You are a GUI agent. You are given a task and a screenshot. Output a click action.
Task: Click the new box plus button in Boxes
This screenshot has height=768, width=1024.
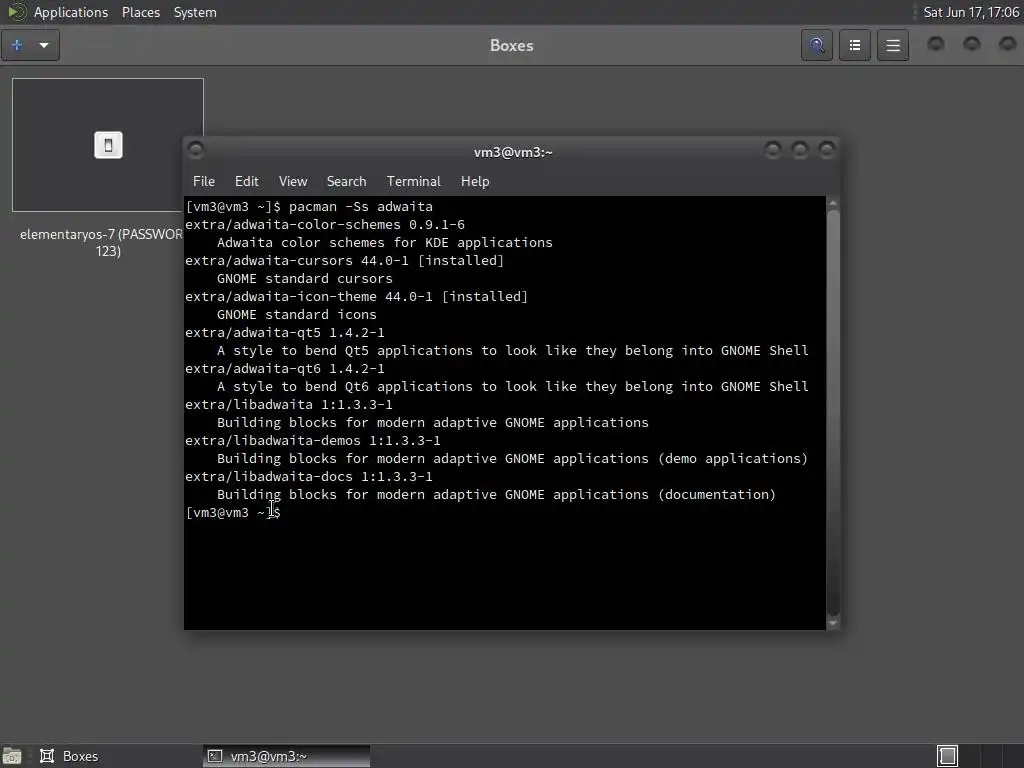(17, 45)
